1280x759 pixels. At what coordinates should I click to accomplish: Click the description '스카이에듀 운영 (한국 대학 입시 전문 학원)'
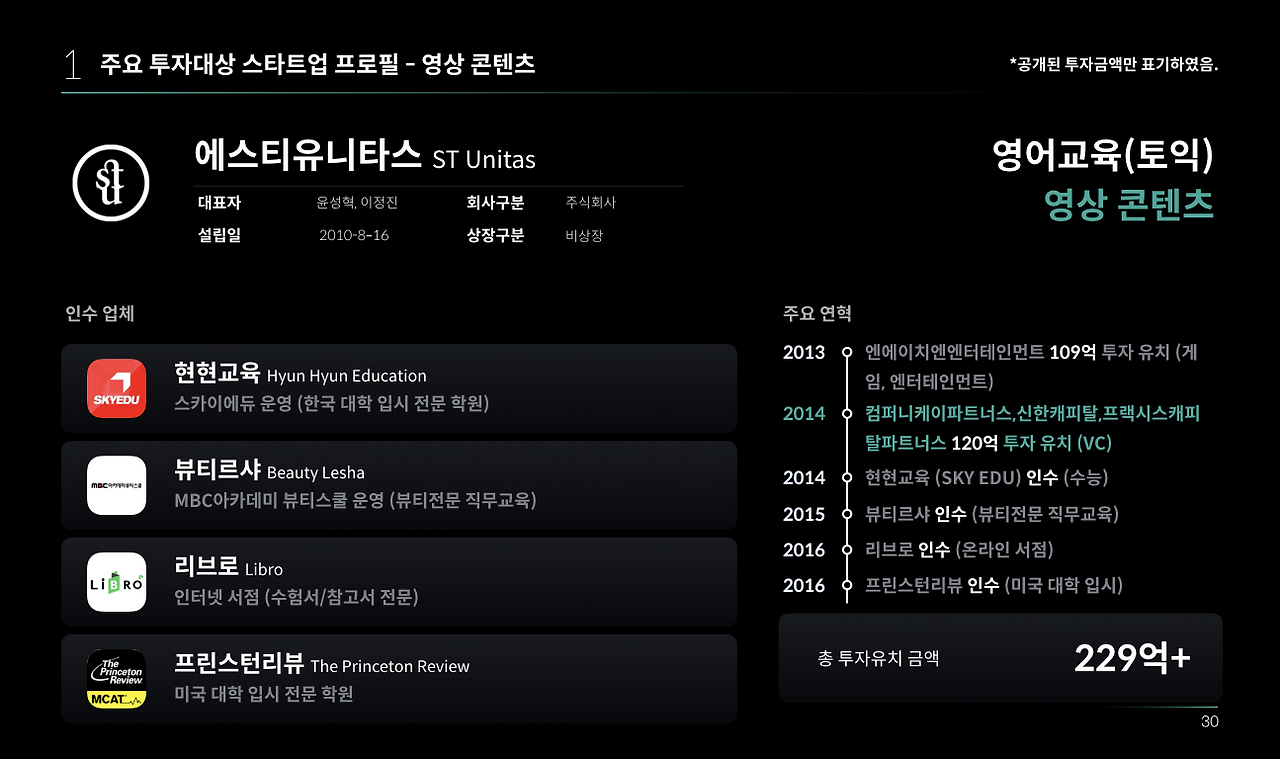(332, 404)
